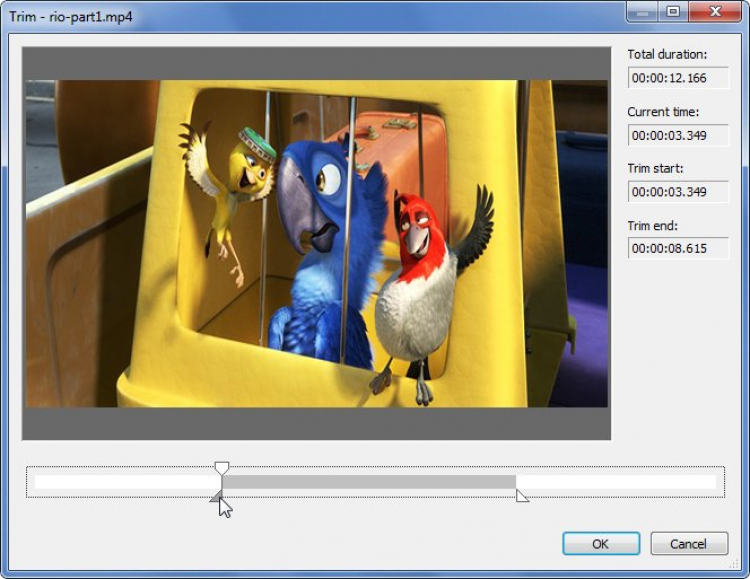Click the 'Total duration:' label
The image size is (750, 579).
pyautogui.click(x=667, y=55)
